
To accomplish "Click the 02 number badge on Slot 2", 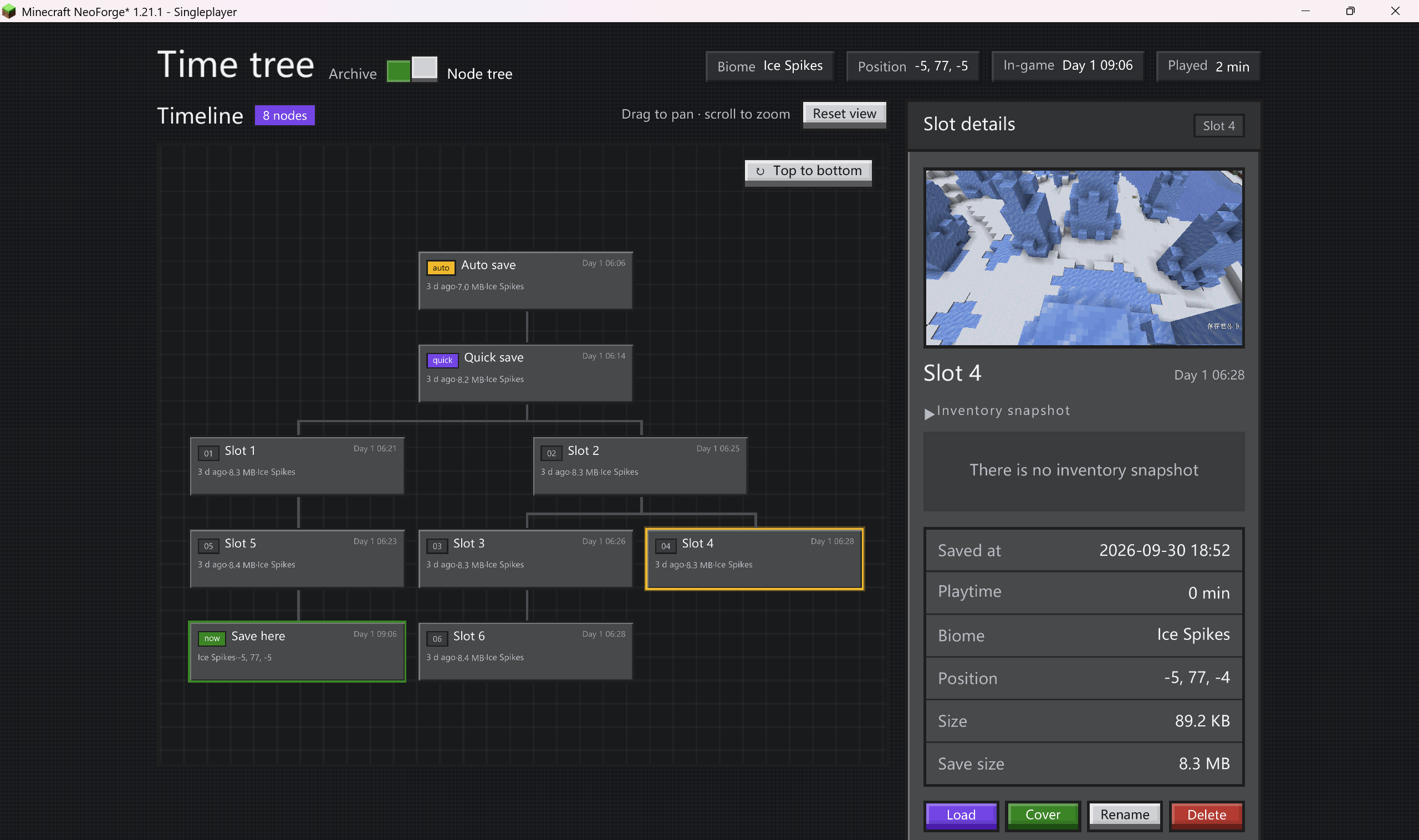I will coord(552,453).
